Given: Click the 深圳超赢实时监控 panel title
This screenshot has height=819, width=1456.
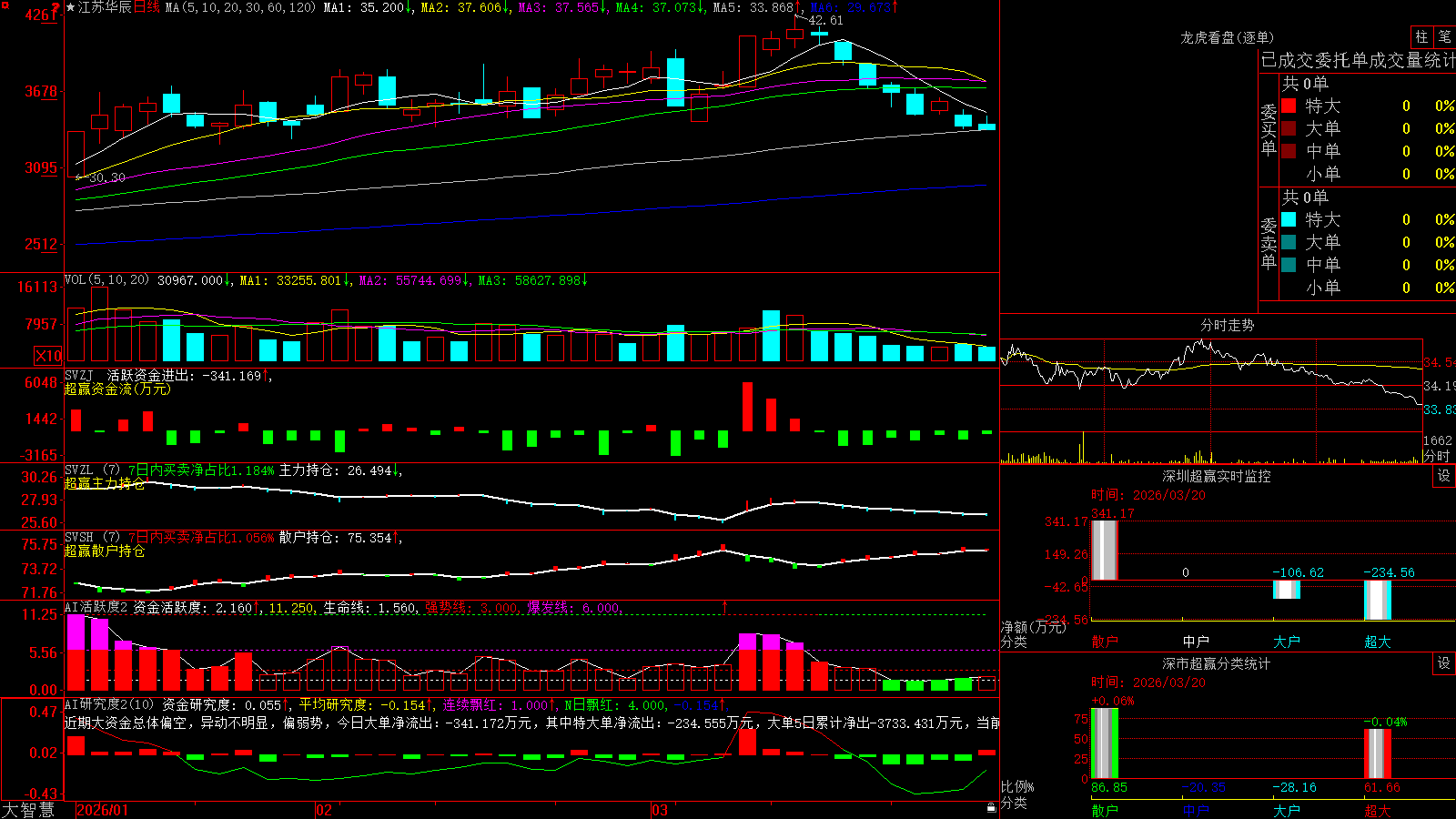Looking at the screenshot, I should point(1217,476).
